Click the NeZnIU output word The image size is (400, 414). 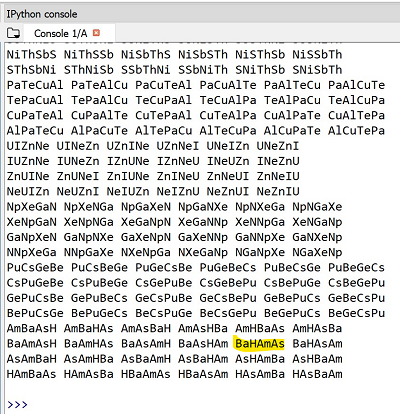pyautogui.click(x=278, y=192)
